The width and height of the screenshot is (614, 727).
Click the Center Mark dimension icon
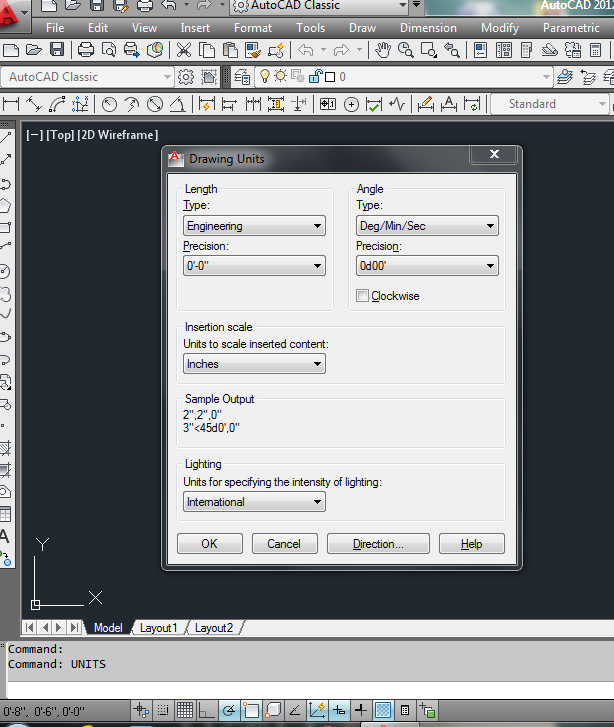pyautogui.click(x=352, y=104)
